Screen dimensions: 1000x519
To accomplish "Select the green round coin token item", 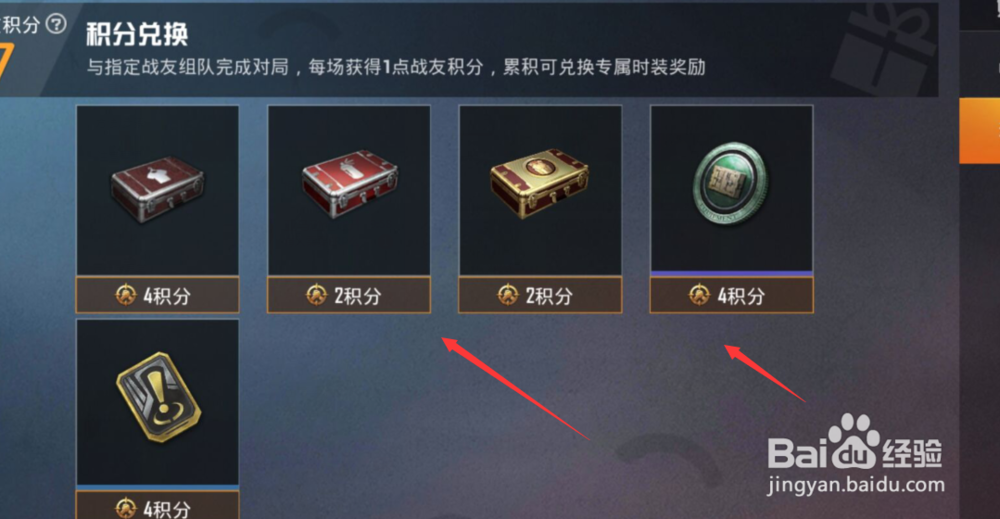I will point(732,189).
